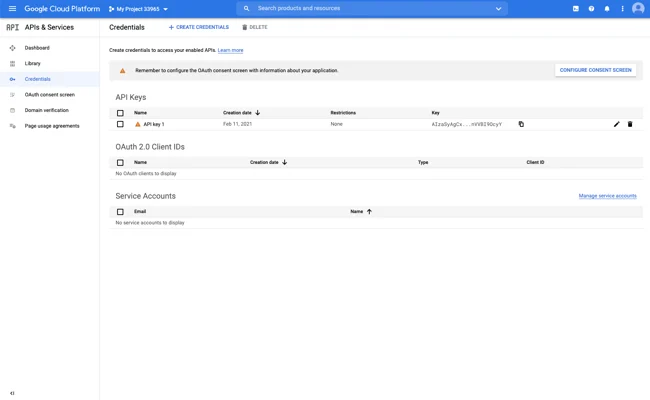Expand the search bar dropdown arrow
The image size is (650, 400).
tap(498, 9)
